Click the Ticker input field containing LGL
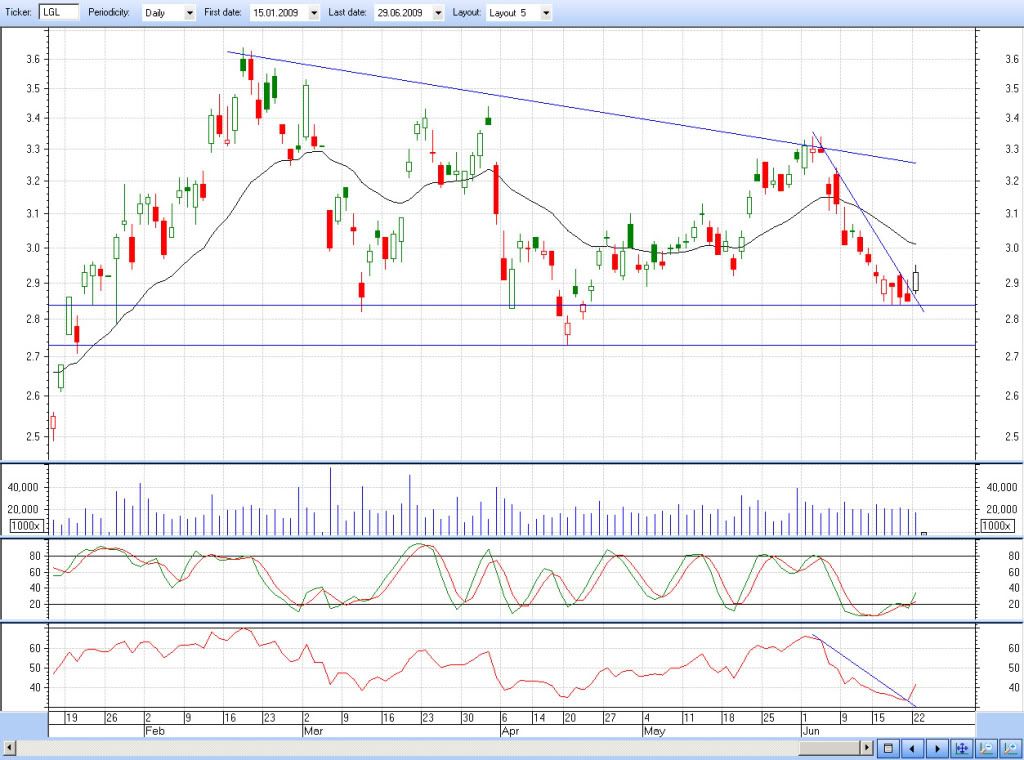The image size is (1024, 760). click(x=59, y=12)
